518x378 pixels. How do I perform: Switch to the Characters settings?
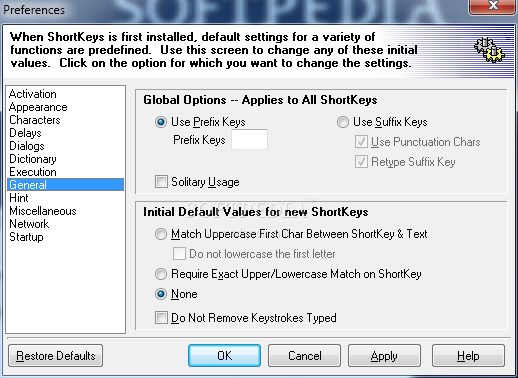35,120
